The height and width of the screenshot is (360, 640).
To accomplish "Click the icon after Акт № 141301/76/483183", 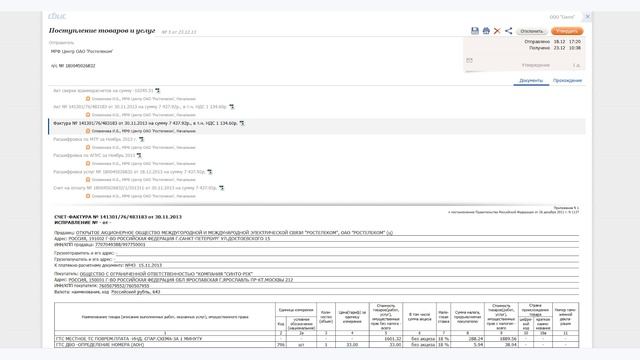I will coord(231,107).
